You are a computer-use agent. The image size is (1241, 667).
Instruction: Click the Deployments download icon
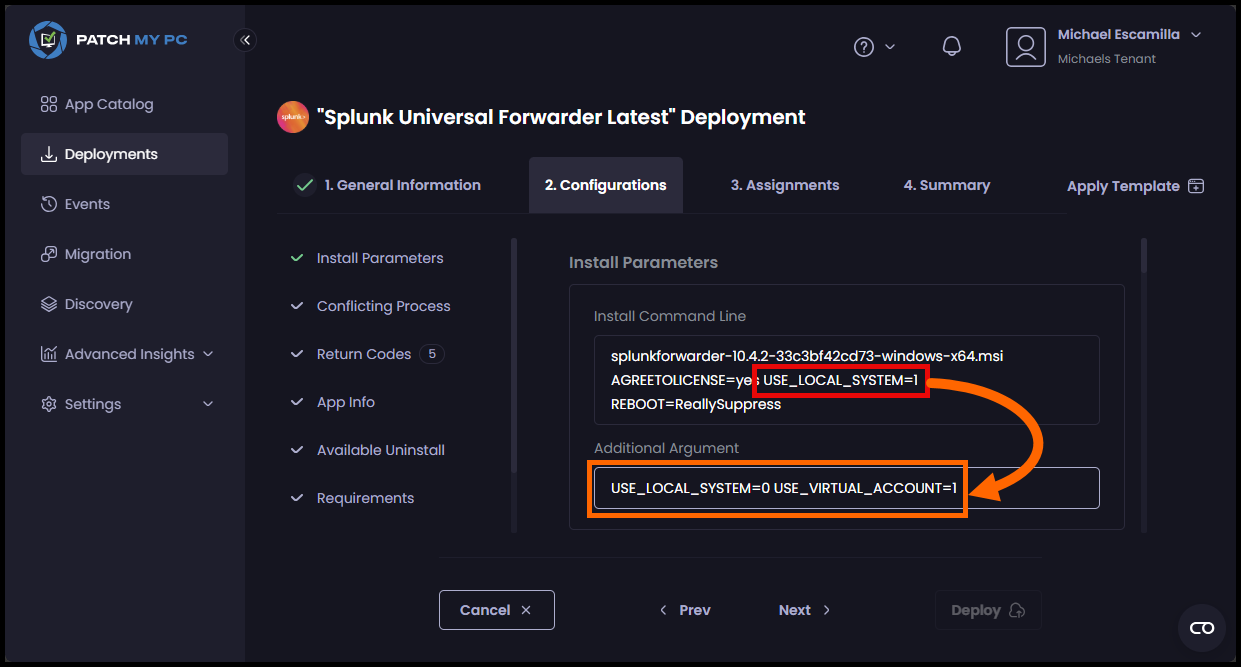pyautogui.click(x=48, y=154)
